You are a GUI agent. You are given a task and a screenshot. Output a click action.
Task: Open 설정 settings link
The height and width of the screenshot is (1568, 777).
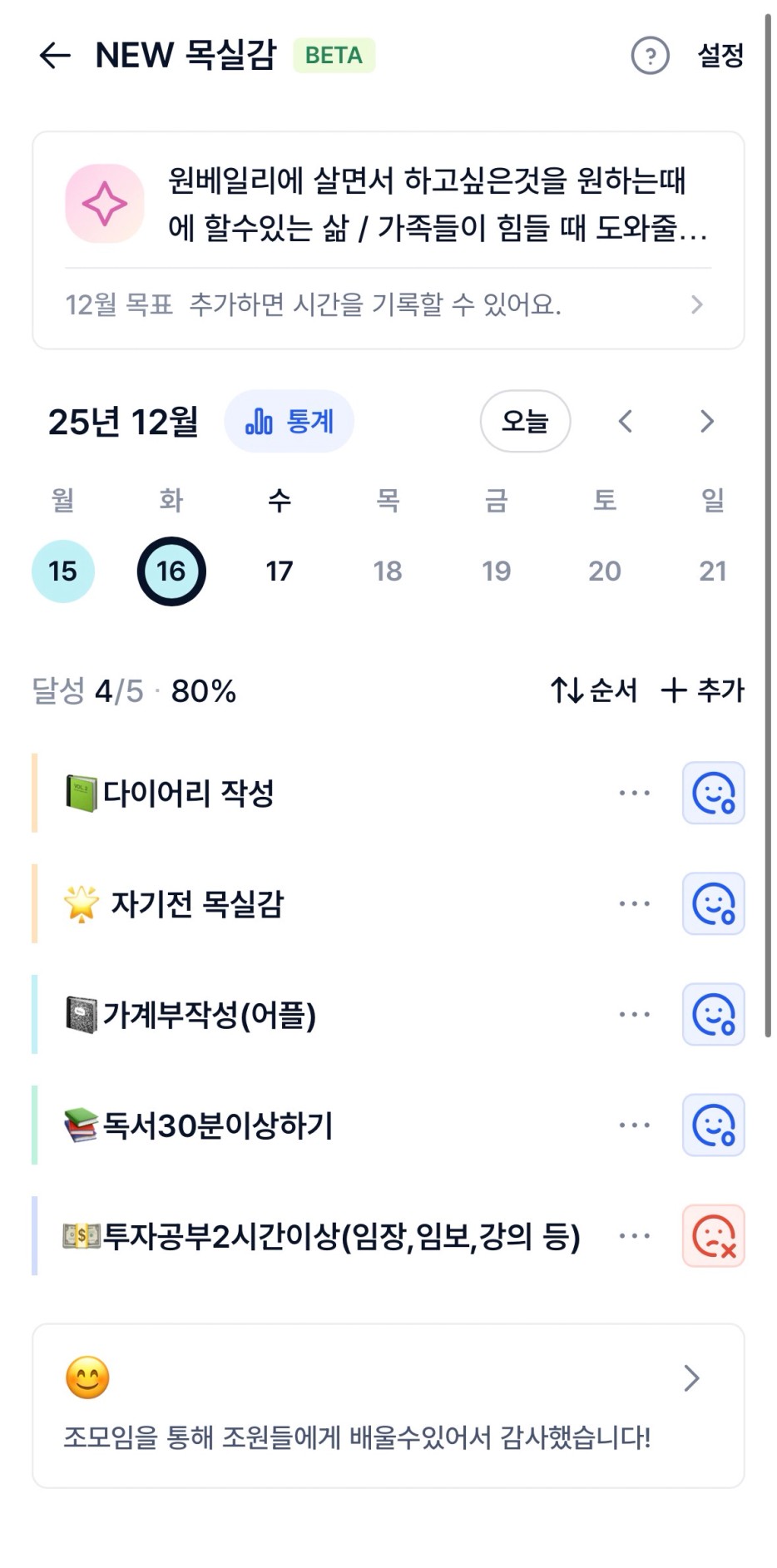(x=720, y=57)
